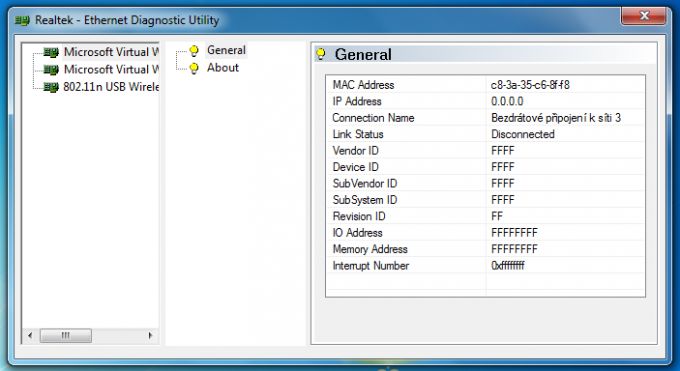The image size is (680, 371).
Task: Open the General page in the tree
Action: pyautogui.click(x=226, y=50)
